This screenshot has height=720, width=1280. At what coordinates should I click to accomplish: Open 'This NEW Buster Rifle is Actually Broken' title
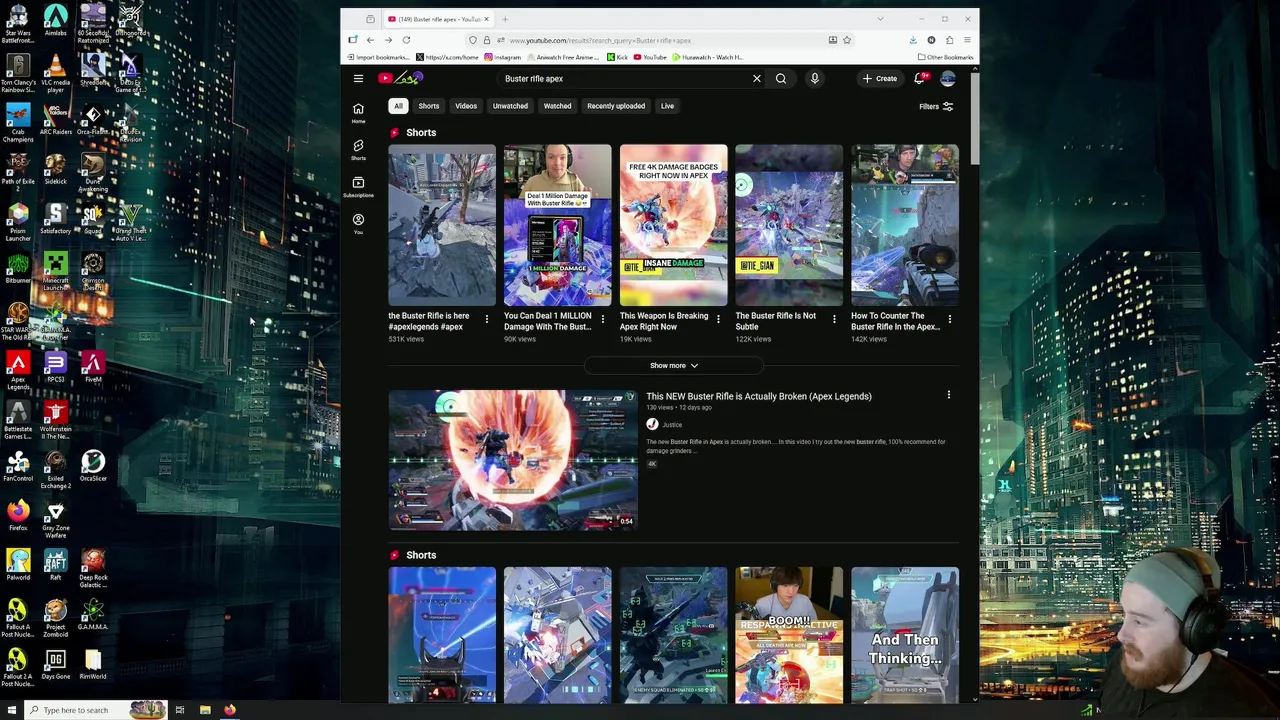(759, 396)
